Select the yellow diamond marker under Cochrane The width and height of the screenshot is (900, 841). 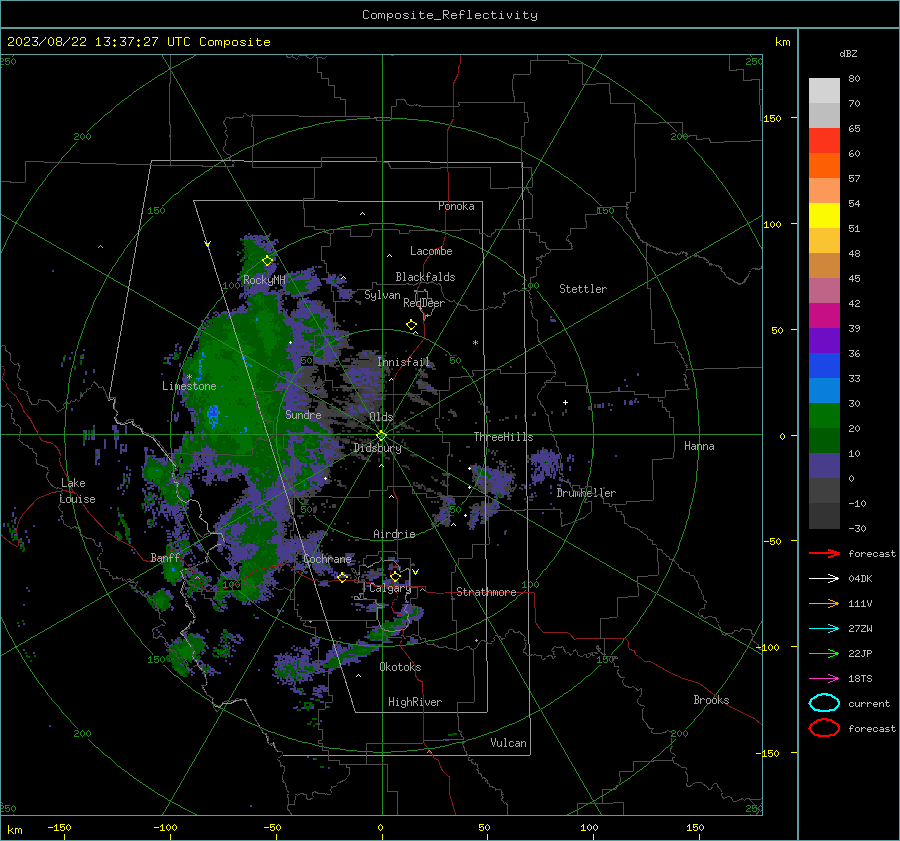coord(343,577)
